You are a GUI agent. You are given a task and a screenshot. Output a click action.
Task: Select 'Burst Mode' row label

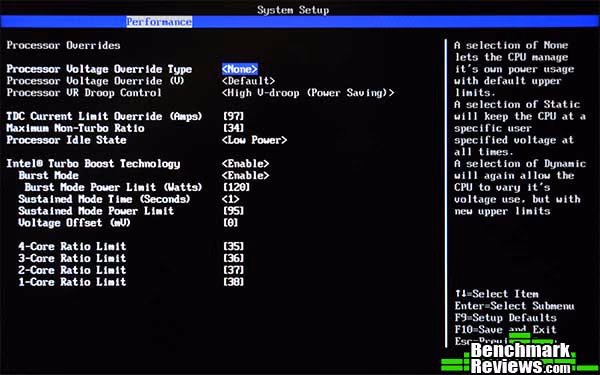[49, 176]
